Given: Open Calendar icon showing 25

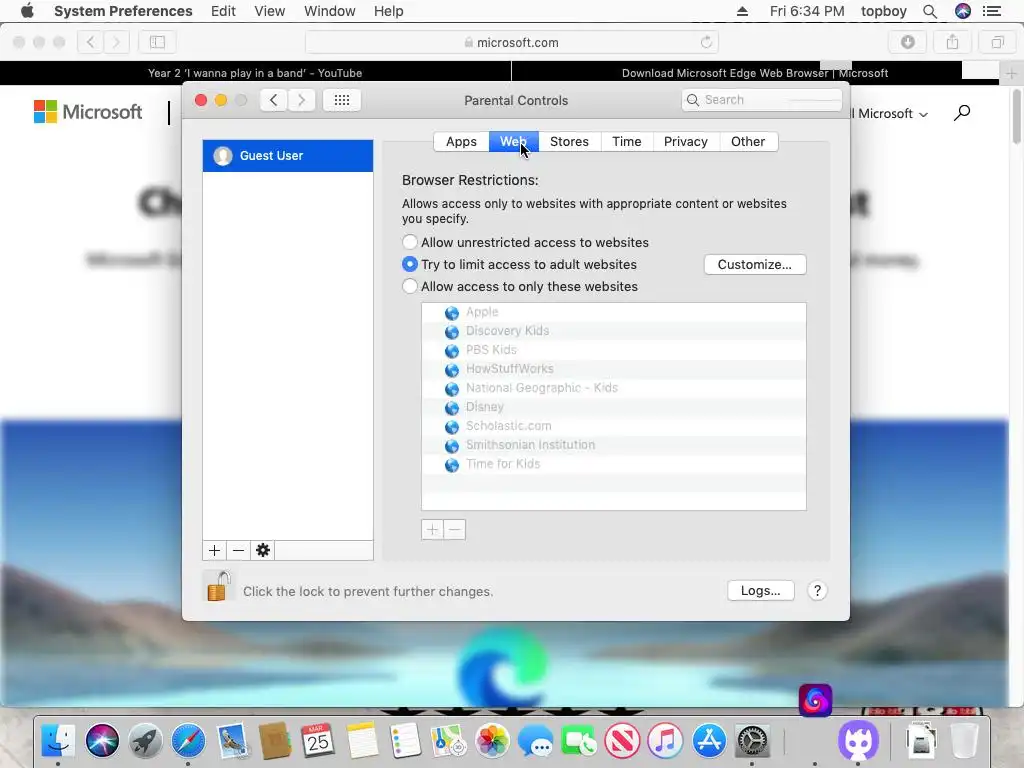Looking at the screenshot, I should point(318,741).
